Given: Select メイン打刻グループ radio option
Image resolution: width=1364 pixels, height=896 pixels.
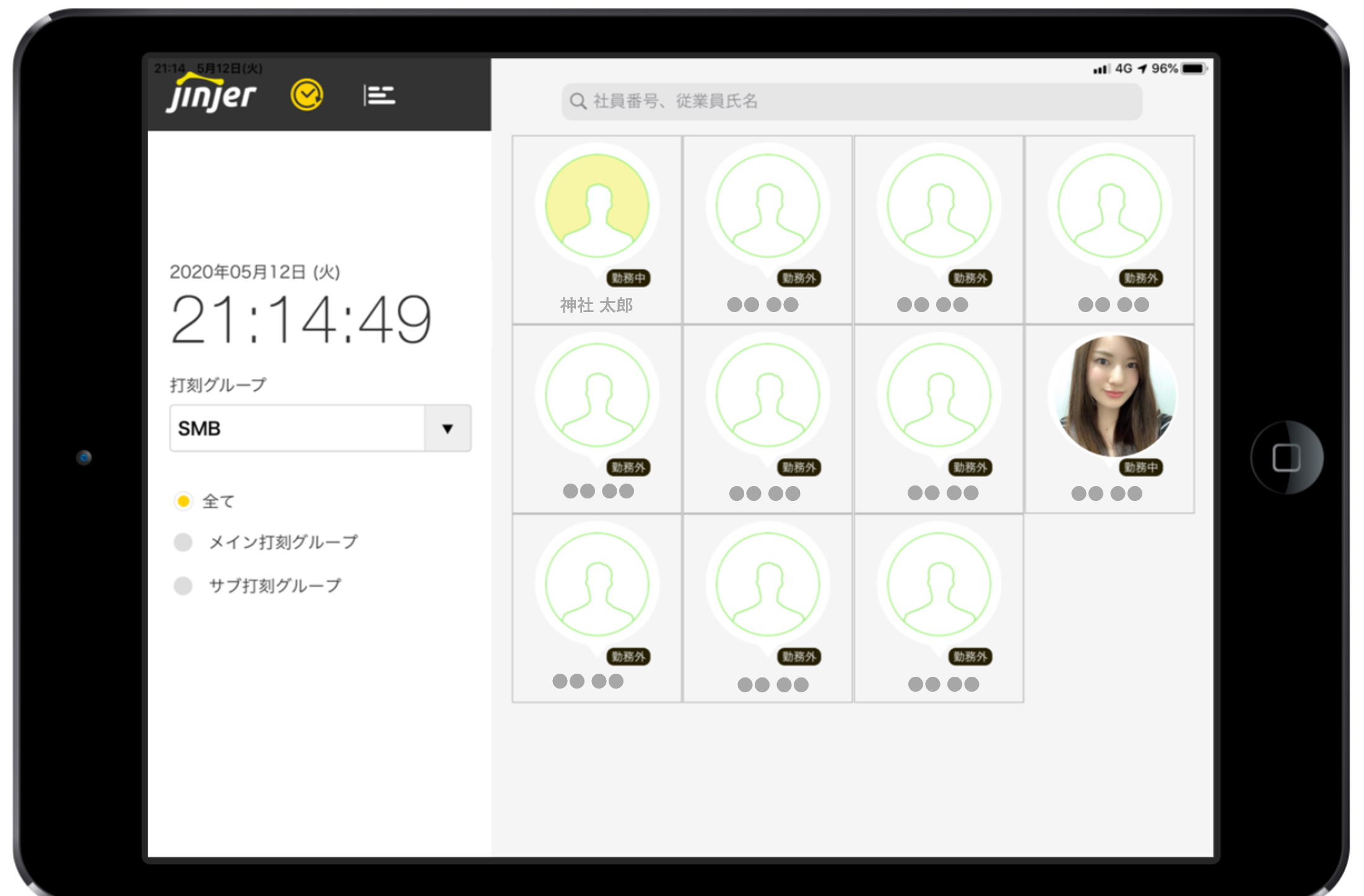Looking at the screenshot, I should (x=183, y=542).
